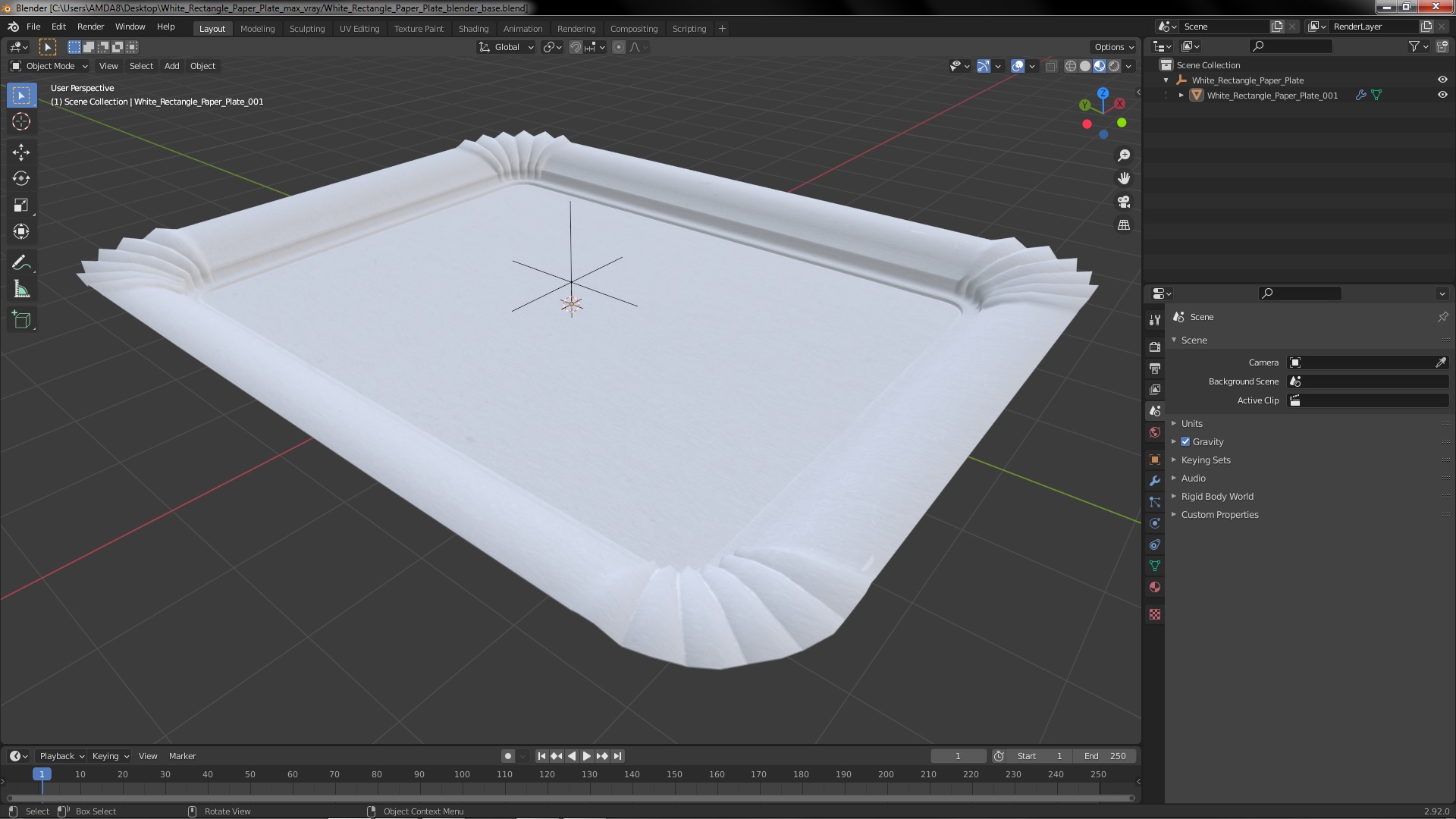The height and width of the screenshot is (819, 1456).
Task: Select the Rotate tool
Action: point(21,179)
